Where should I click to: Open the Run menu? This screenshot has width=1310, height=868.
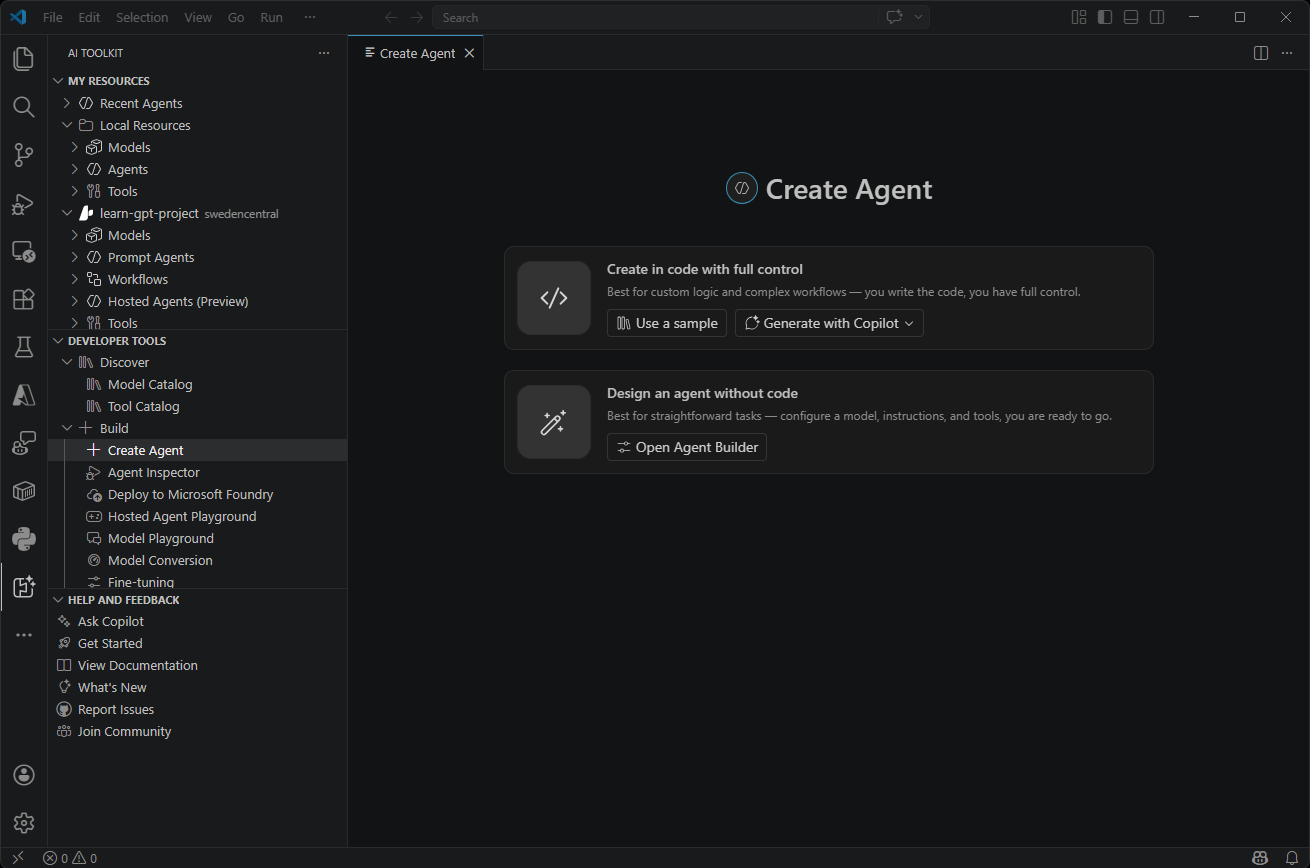click(x=271, y=17)
